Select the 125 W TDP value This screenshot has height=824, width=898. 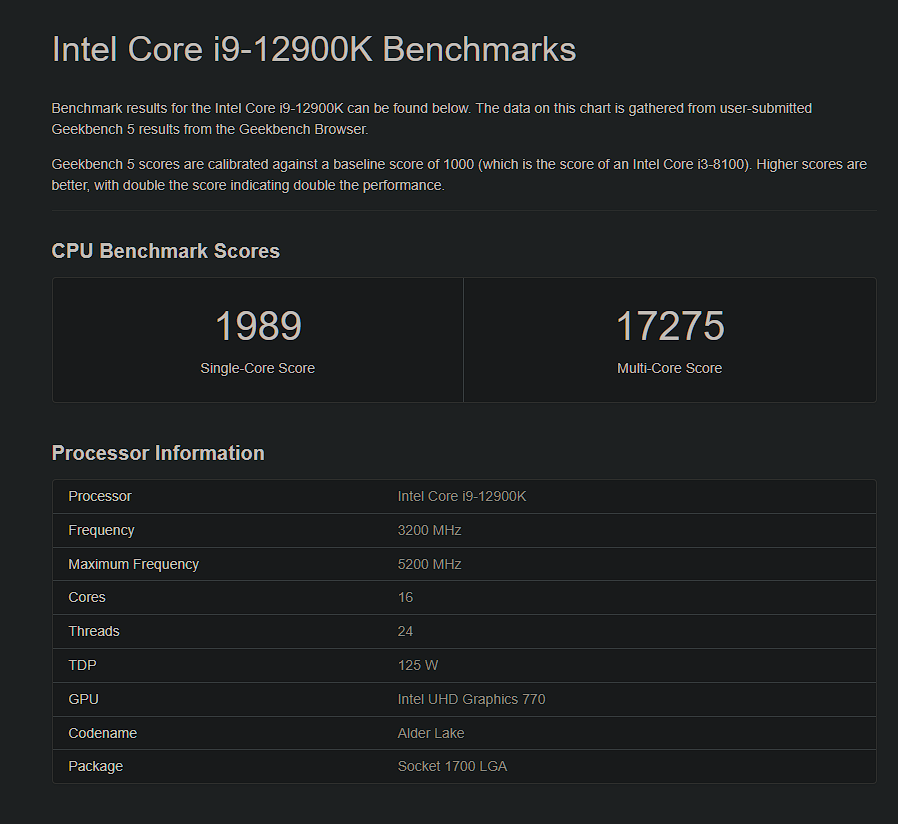(x=418, y=665)
